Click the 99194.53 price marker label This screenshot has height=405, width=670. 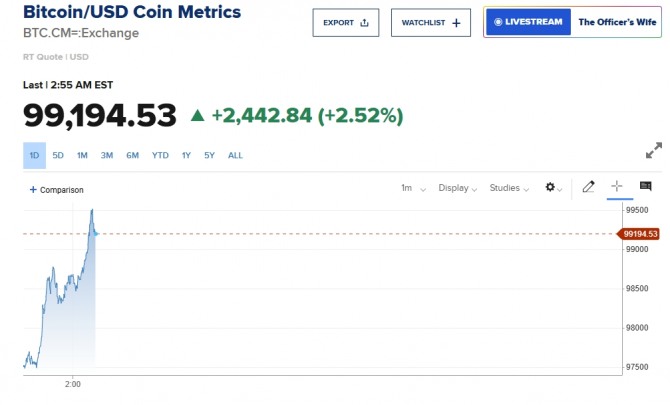(x=639, y=234)
